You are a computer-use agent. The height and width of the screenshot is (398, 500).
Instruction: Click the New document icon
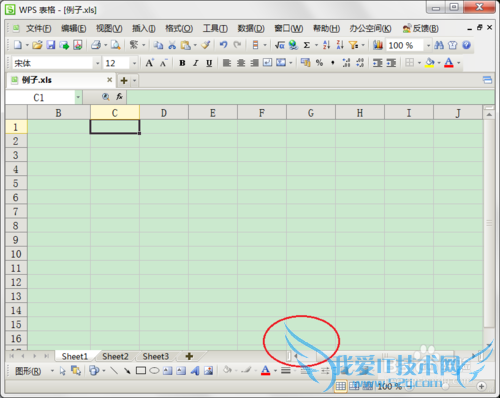tap(18, 45)
